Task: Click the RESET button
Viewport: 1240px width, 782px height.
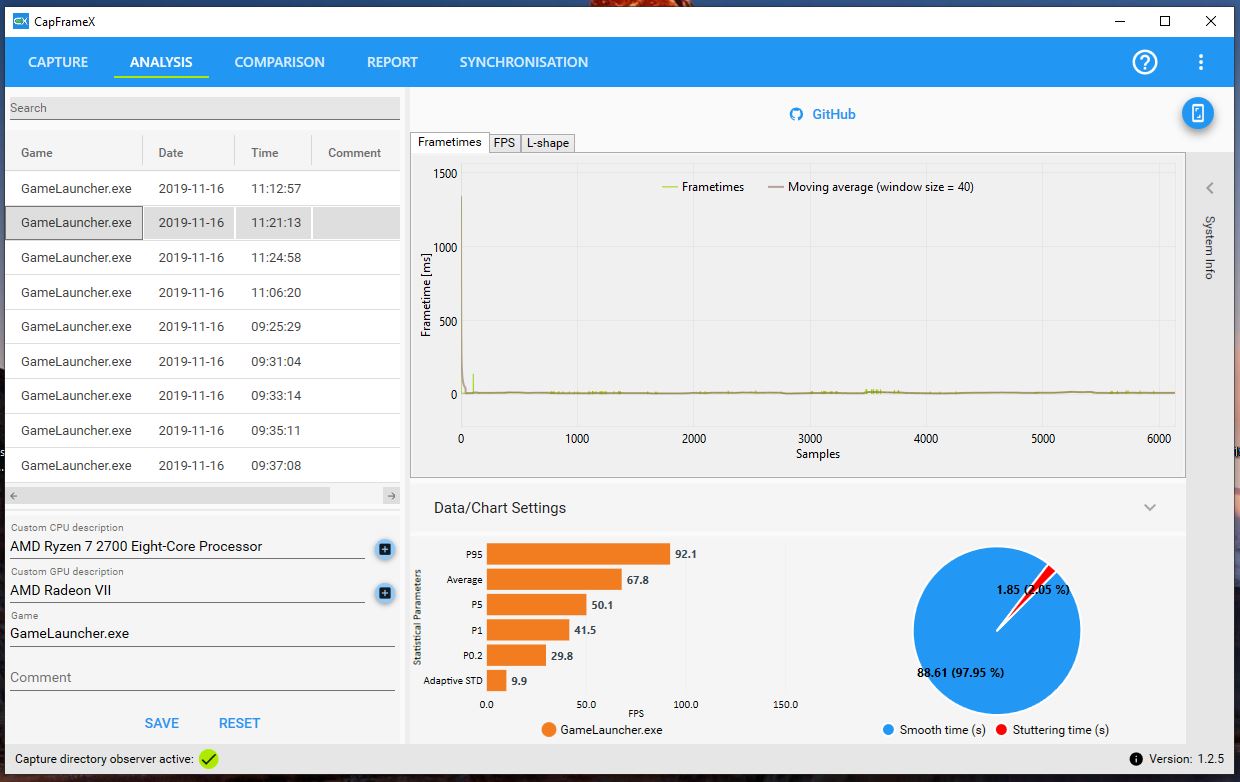Action: pos(239,723)
